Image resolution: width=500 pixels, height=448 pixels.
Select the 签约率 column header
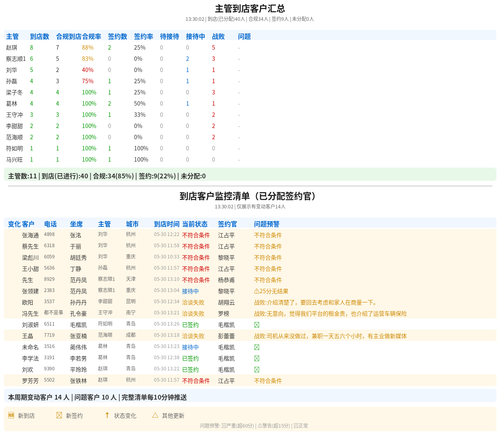(x=143, y=36)
